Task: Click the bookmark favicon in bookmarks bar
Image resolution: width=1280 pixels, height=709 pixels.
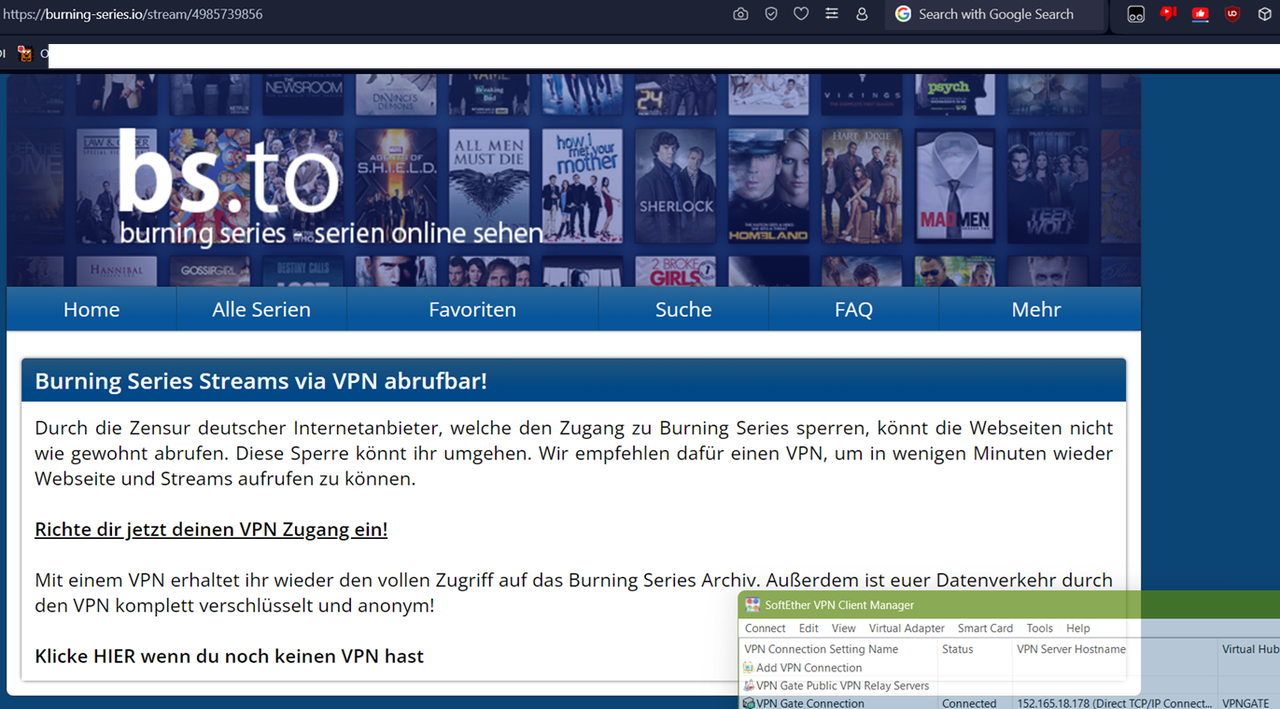Action: (x=25, y=54)
